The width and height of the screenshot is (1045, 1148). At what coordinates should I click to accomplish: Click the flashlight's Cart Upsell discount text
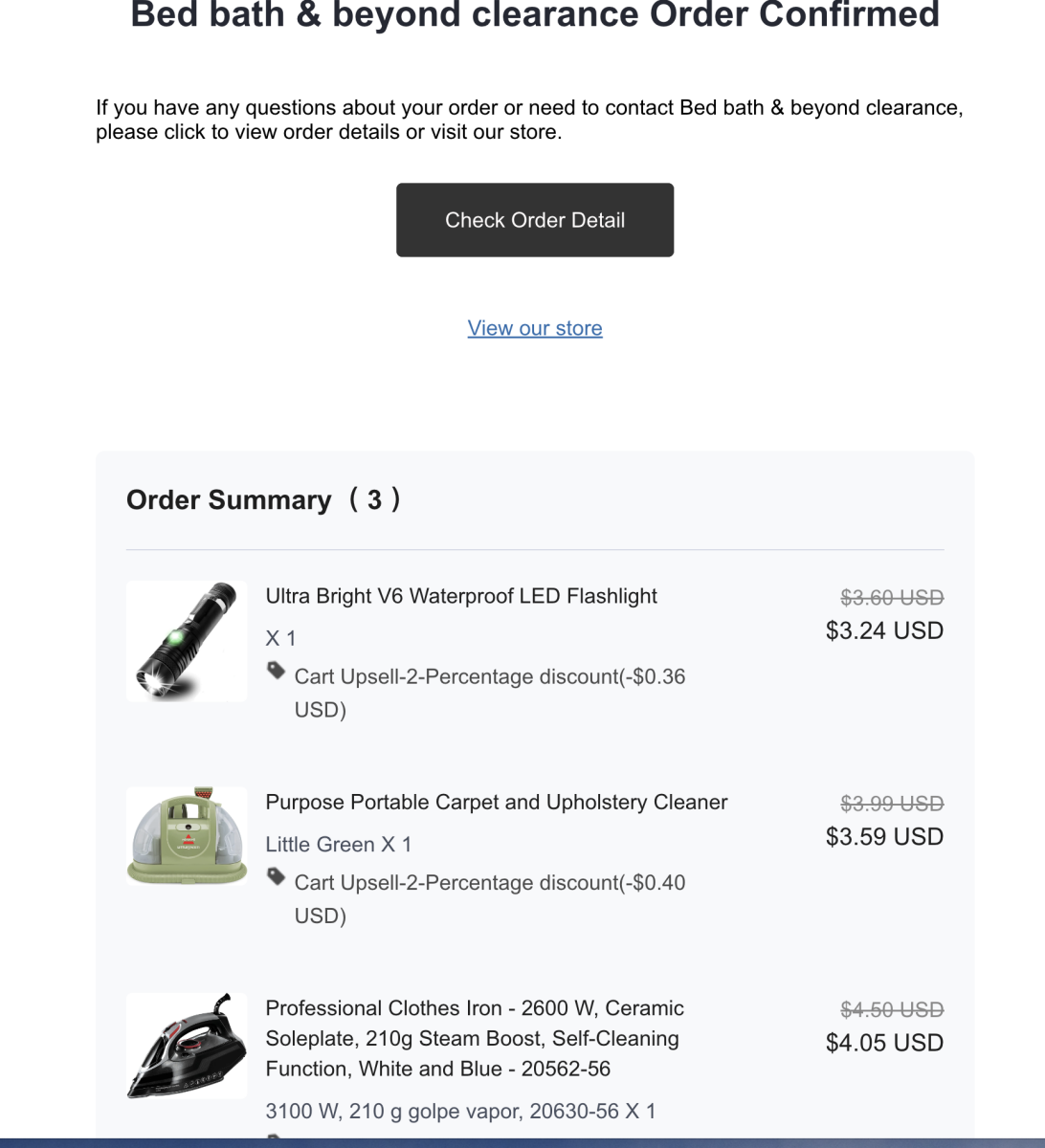[489, 677]
